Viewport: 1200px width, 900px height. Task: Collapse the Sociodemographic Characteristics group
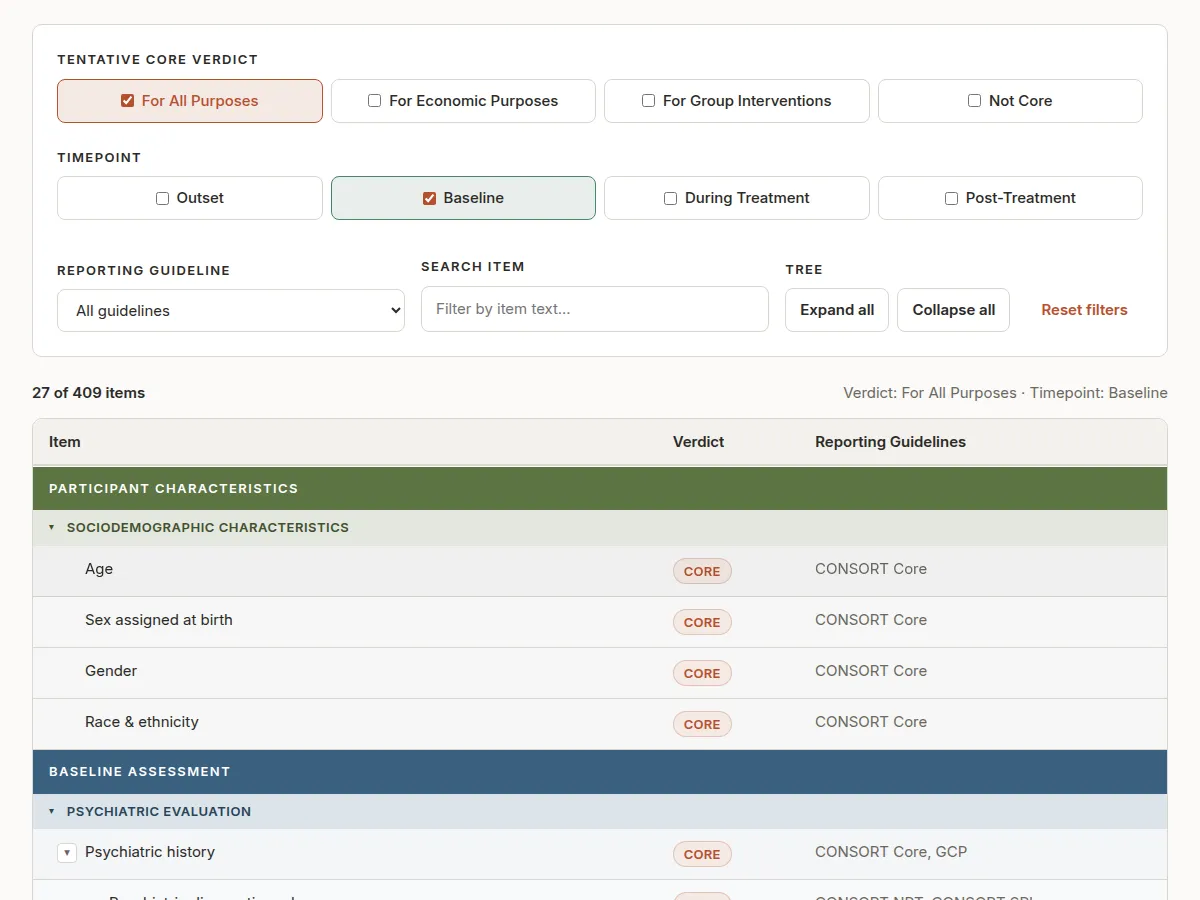point(52,527)
